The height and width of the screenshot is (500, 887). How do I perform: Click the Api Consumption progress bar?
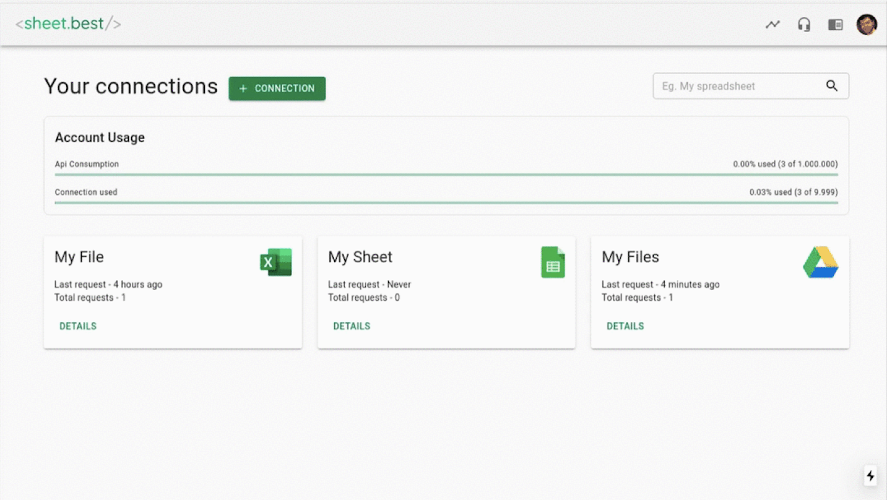point(446,175)
